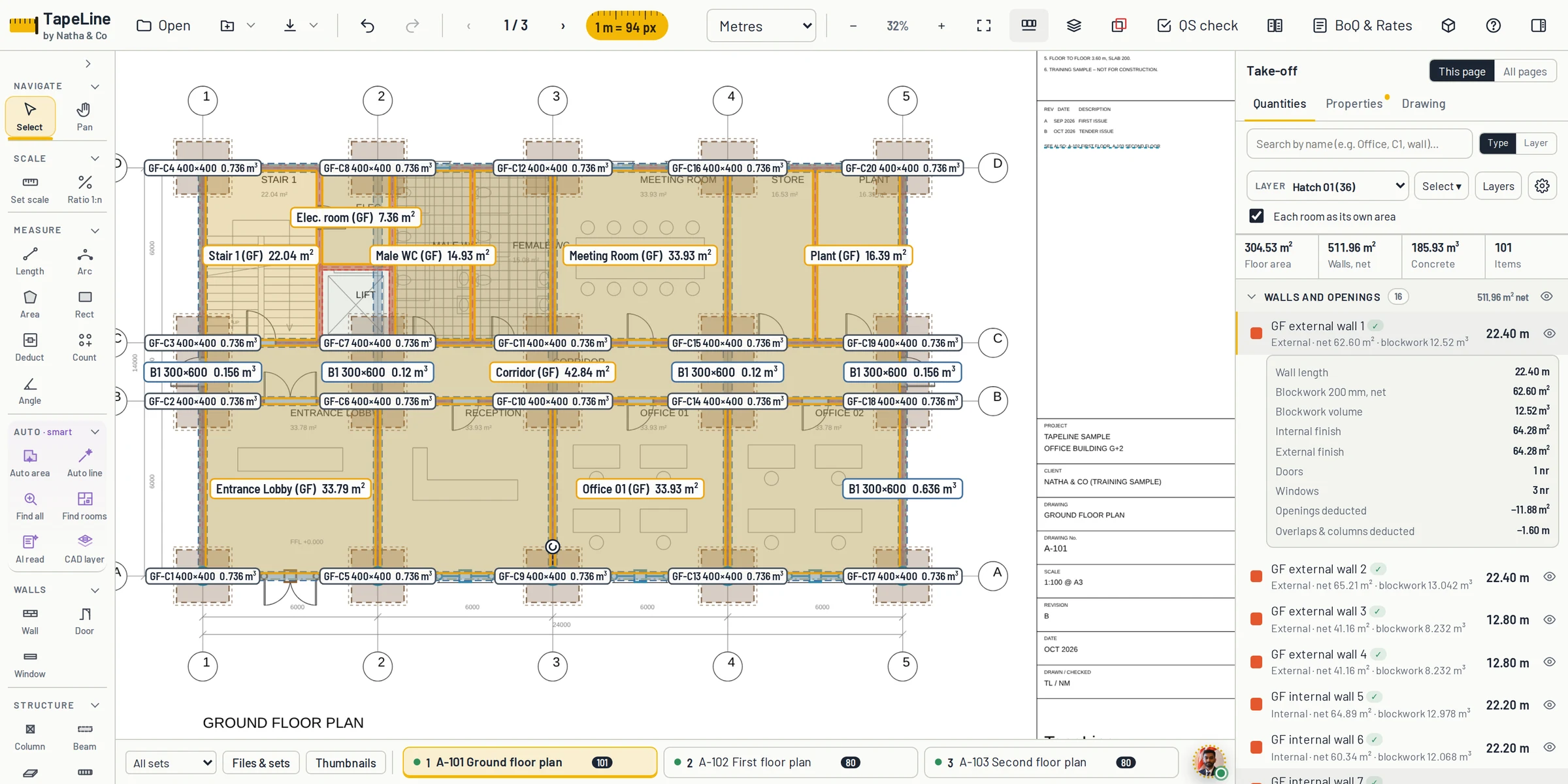Focus the Search by name field
1568x784 pixels.
1359,144
